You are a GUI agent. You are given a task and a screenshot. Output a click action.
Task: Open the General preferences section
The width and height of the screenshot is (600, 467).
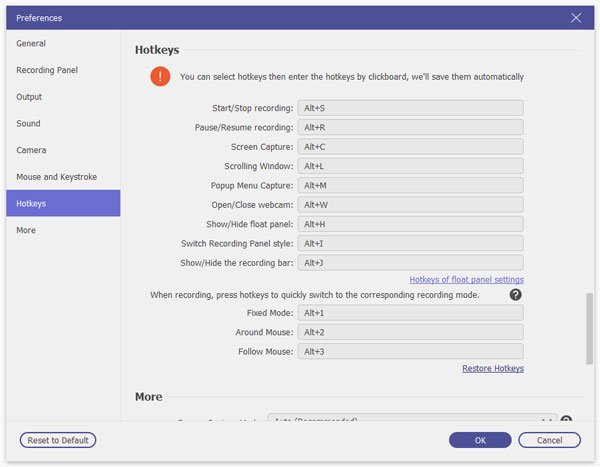click(31, 44)
